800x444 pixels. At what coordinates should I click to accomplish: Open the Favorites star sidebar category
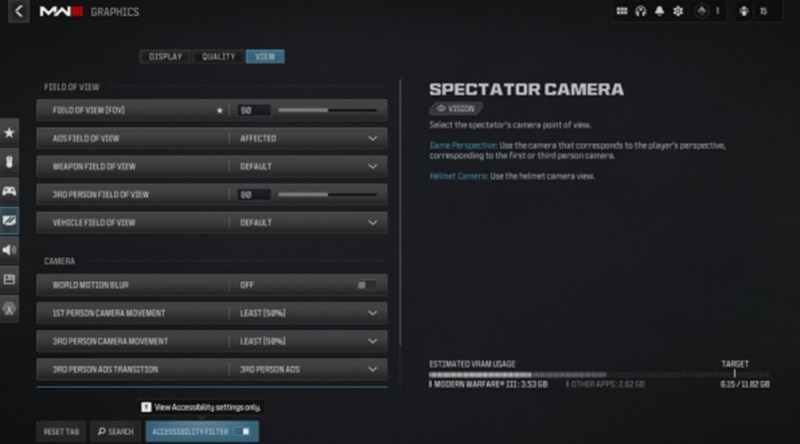click(x=9, y=133)
